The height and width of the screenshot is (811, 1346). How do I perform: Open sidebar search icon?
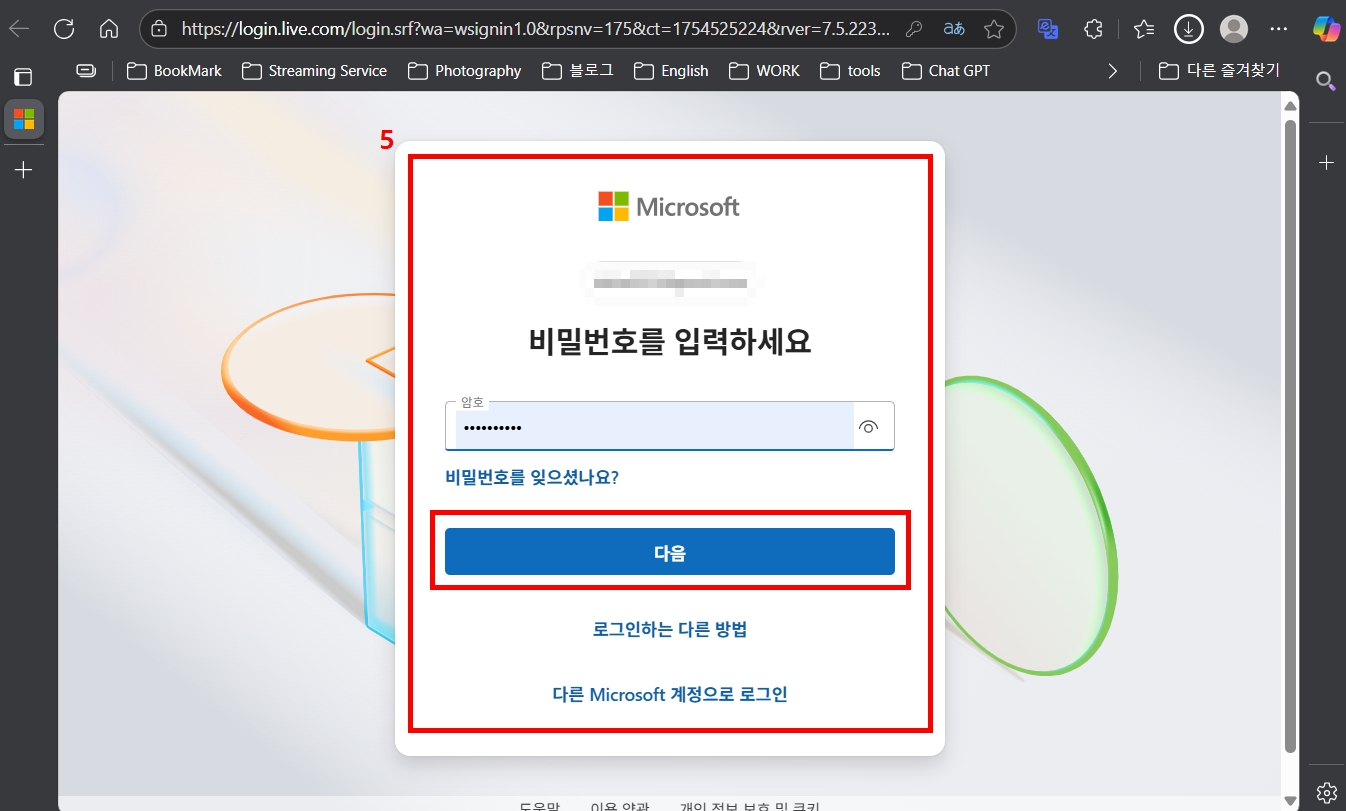(x=1326, y=81)
